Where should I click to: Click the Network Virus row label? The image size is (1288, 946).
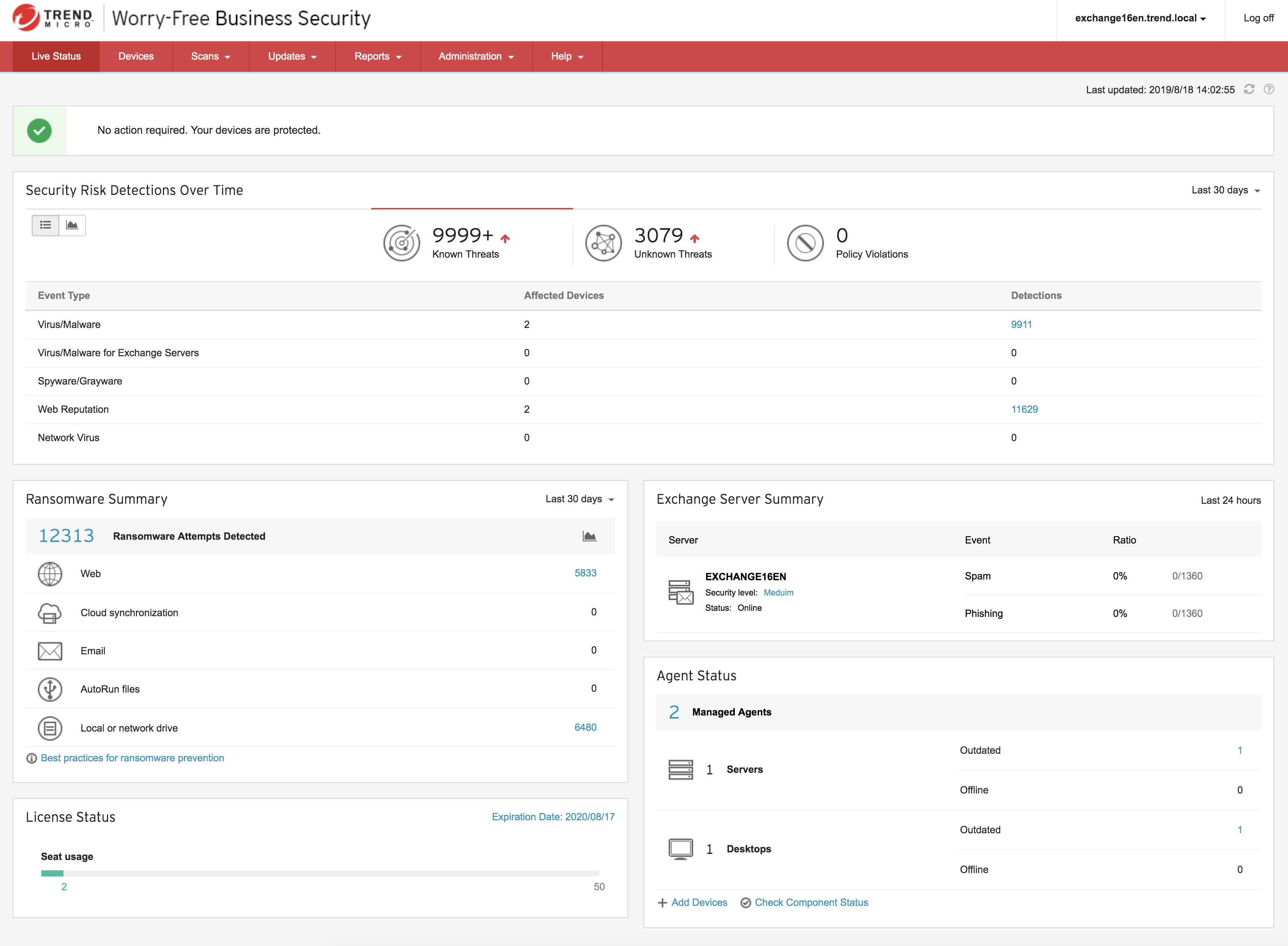(69, 438)
